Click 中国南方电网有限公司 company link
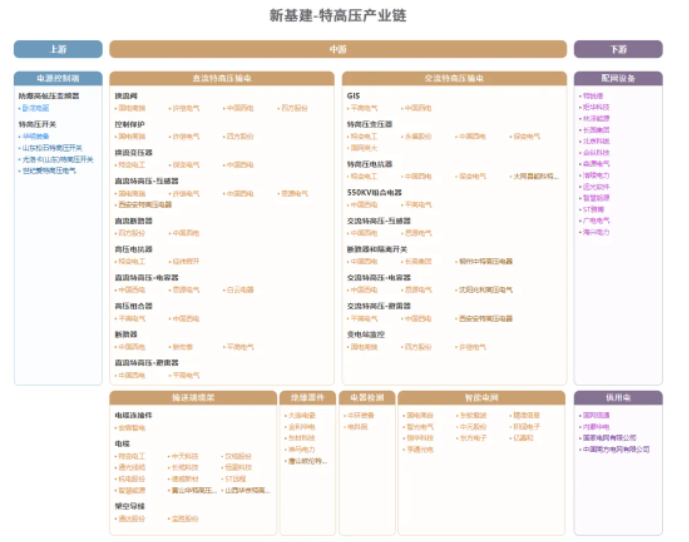The height and width of the screenshot is (542, 689). point(616,450)
